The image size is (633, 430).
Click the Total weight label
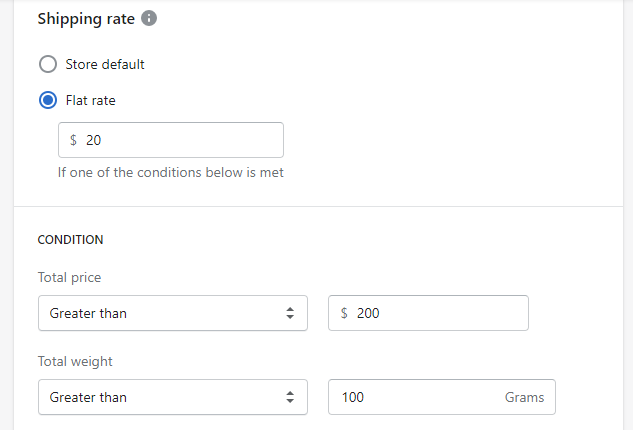click(74, 361)
